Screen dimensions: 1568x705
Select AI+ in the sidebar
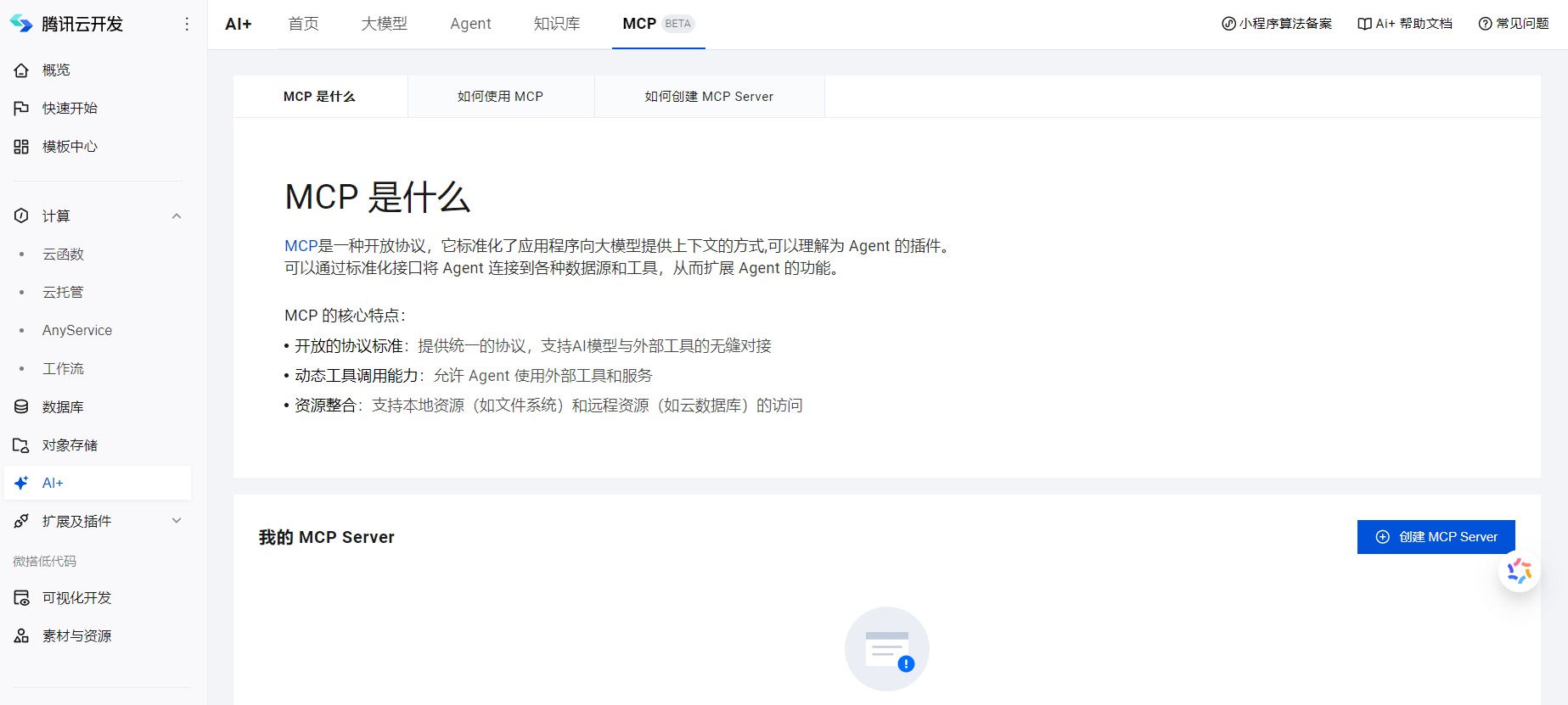(98, 483)
